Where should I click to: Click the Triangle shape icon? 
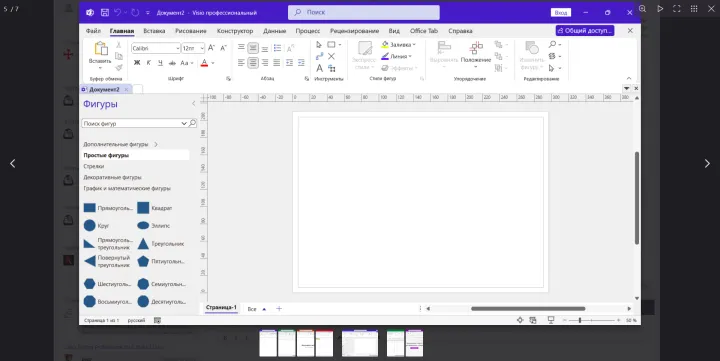click(143, 244)
